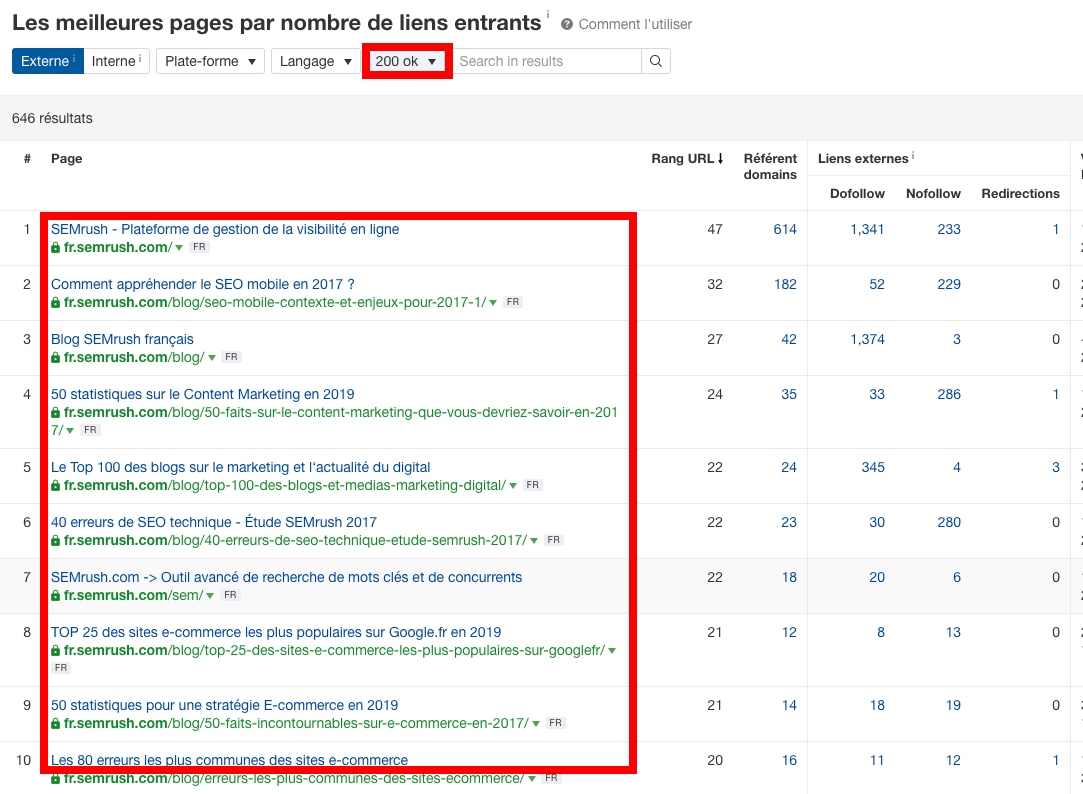Click dofollow value 345

(x=873, y=467)
